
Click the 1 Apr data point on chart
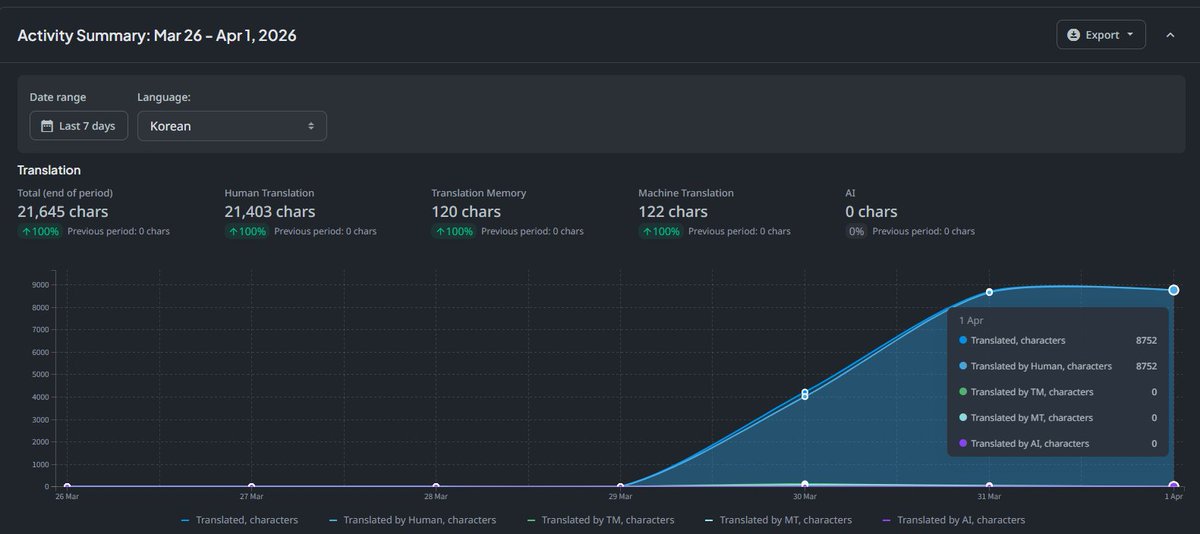[1174, 290]
